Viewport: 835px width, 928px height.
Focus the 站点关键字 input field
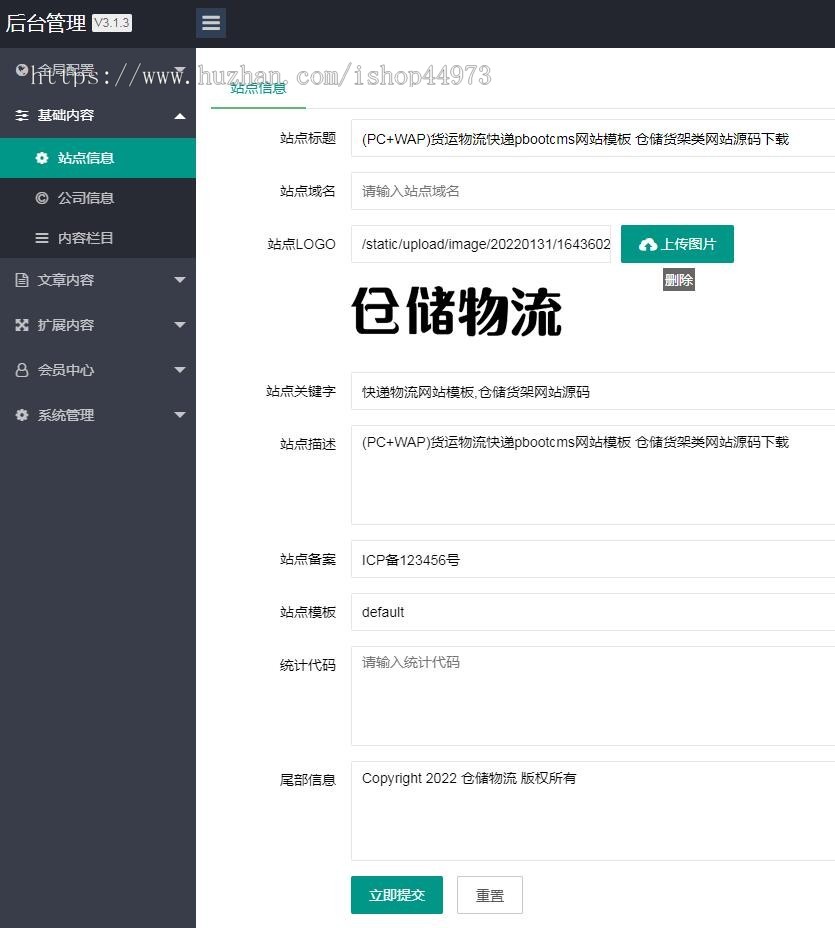tap(593, 391)
